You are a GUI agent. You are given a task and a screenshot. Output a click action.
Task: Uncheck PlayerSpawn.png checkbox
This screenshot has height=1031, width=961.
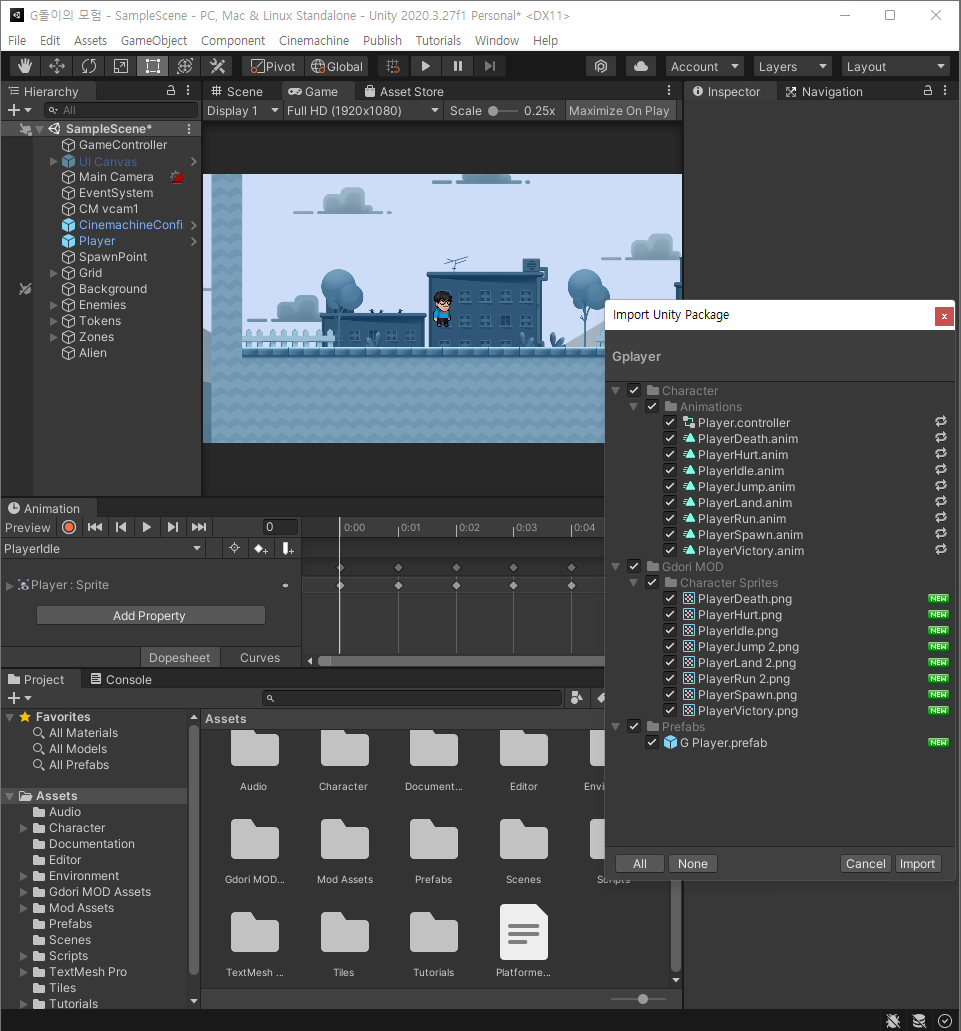point(670,694)
